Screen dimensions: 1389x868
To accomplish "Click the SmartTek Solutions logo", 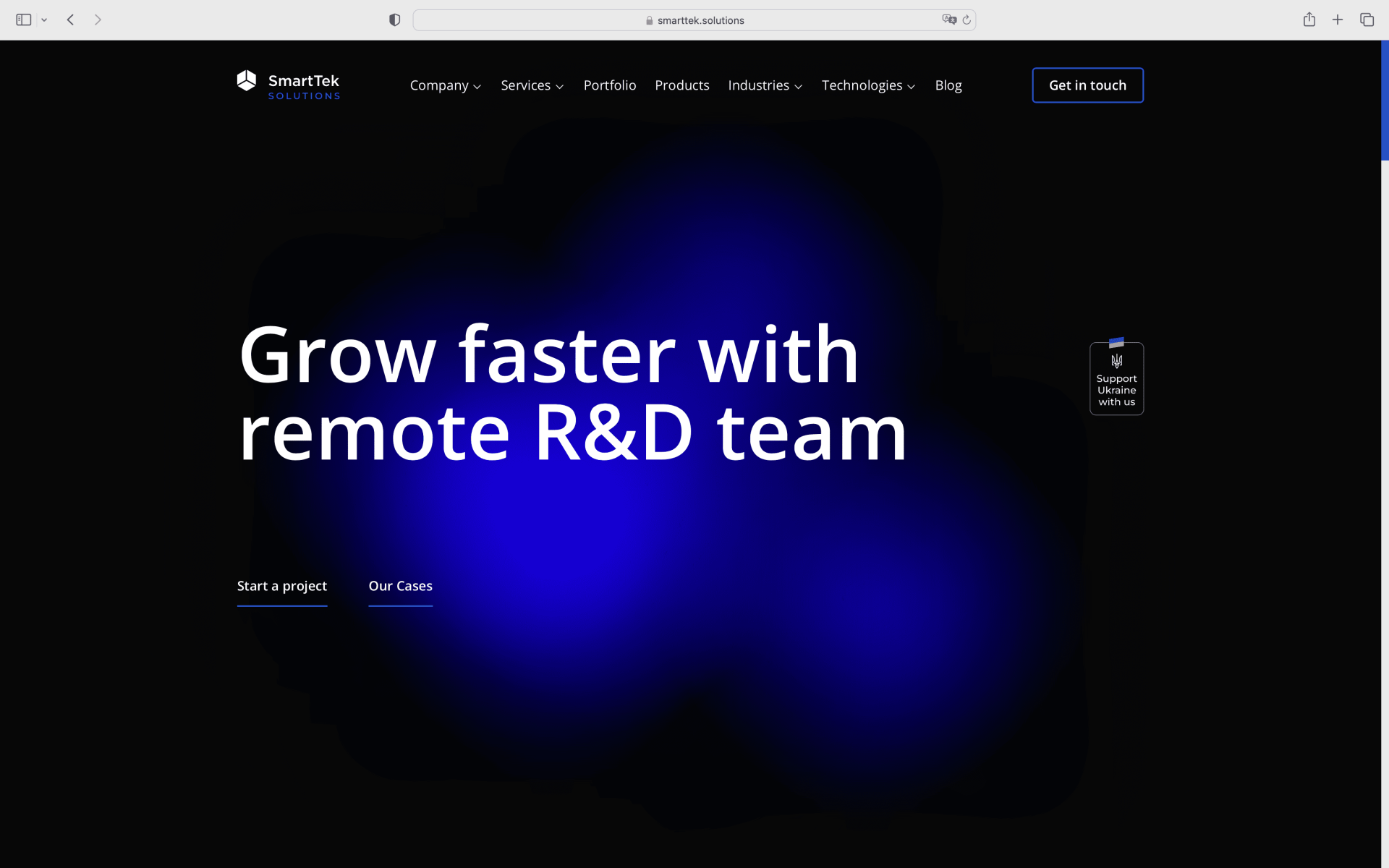I will point(288,85).
